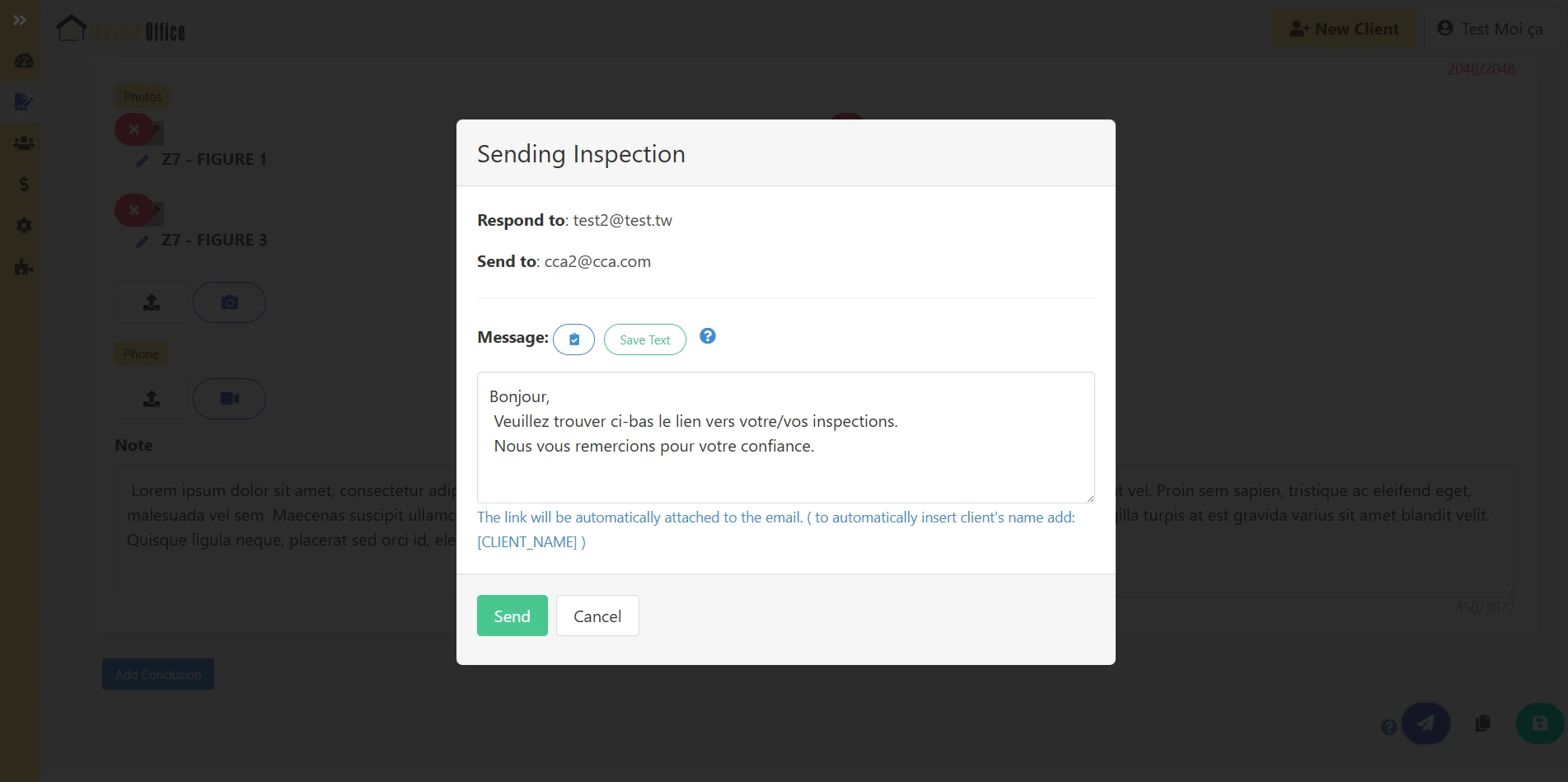Open the dollar billing icon in sidebar
1568x782 pixels.
[24, 185]
